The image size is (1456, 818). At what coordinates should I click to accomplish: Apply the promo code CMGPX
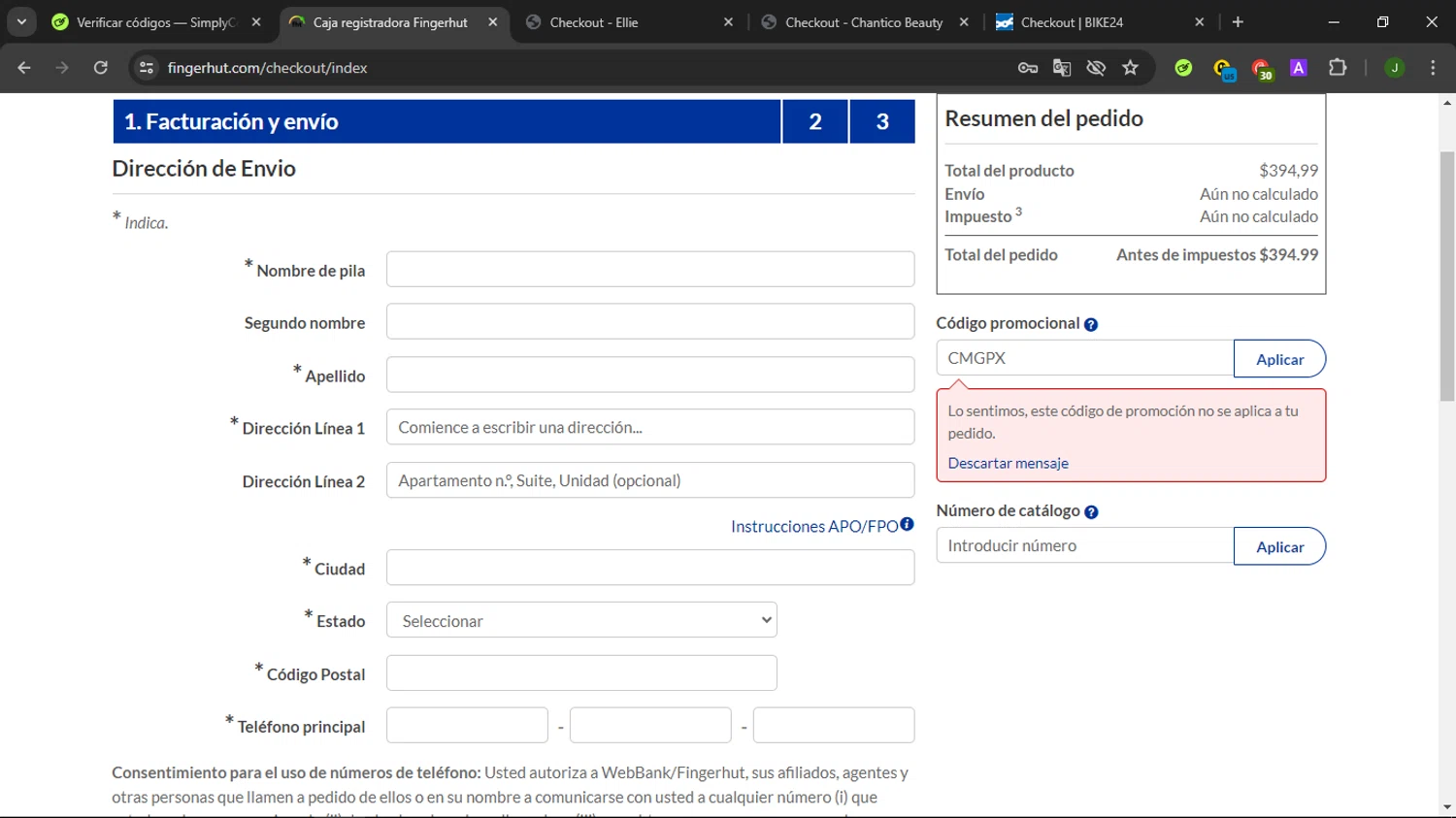pyautogui.click(x=1279, y=359)
